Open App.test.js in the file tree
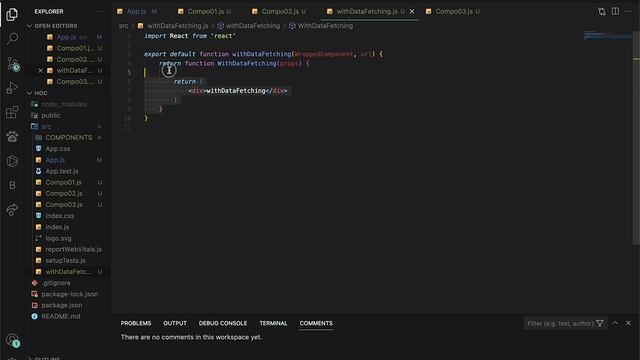 62,171
